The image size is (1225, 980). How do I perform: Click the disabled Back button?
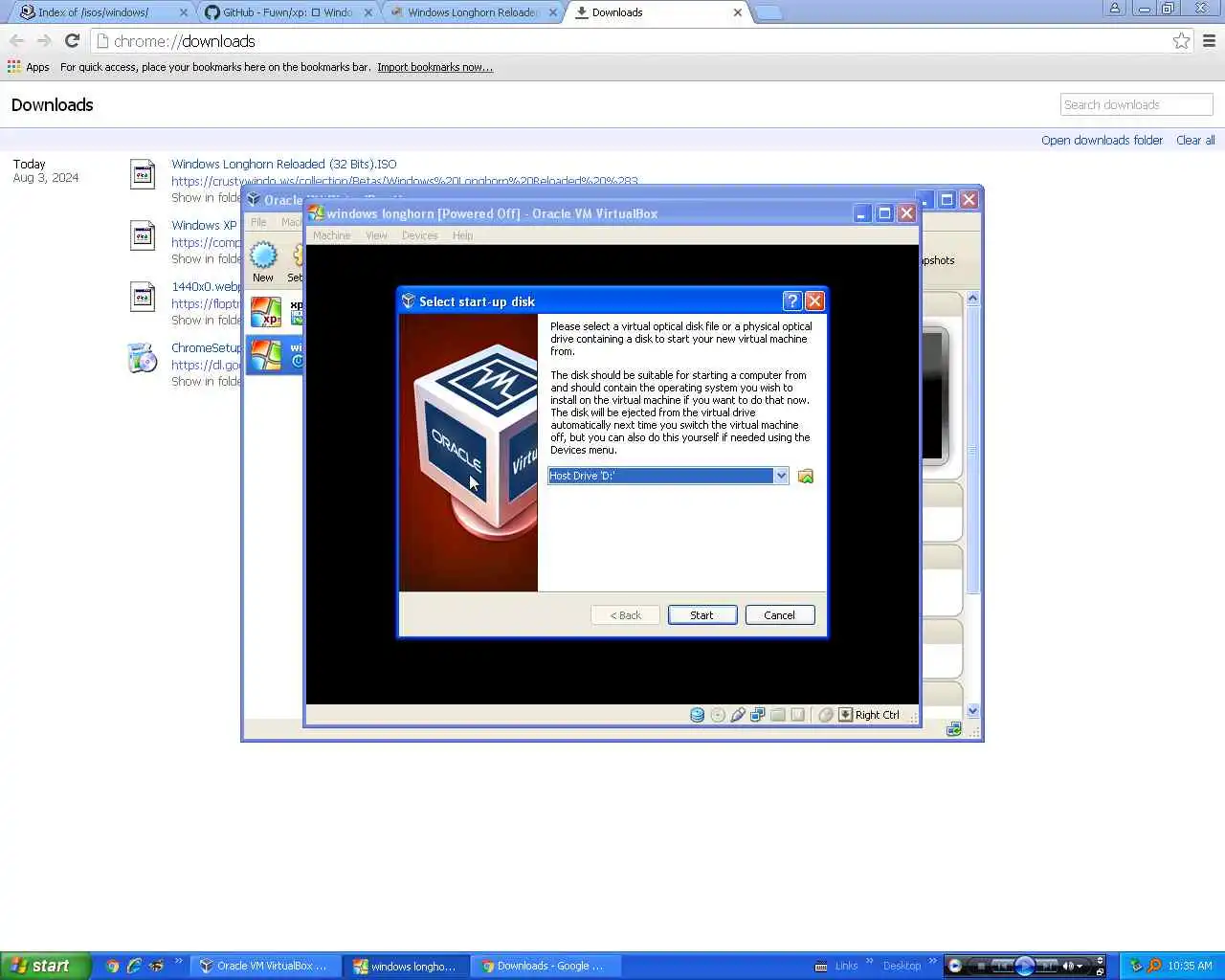(626, 615)
